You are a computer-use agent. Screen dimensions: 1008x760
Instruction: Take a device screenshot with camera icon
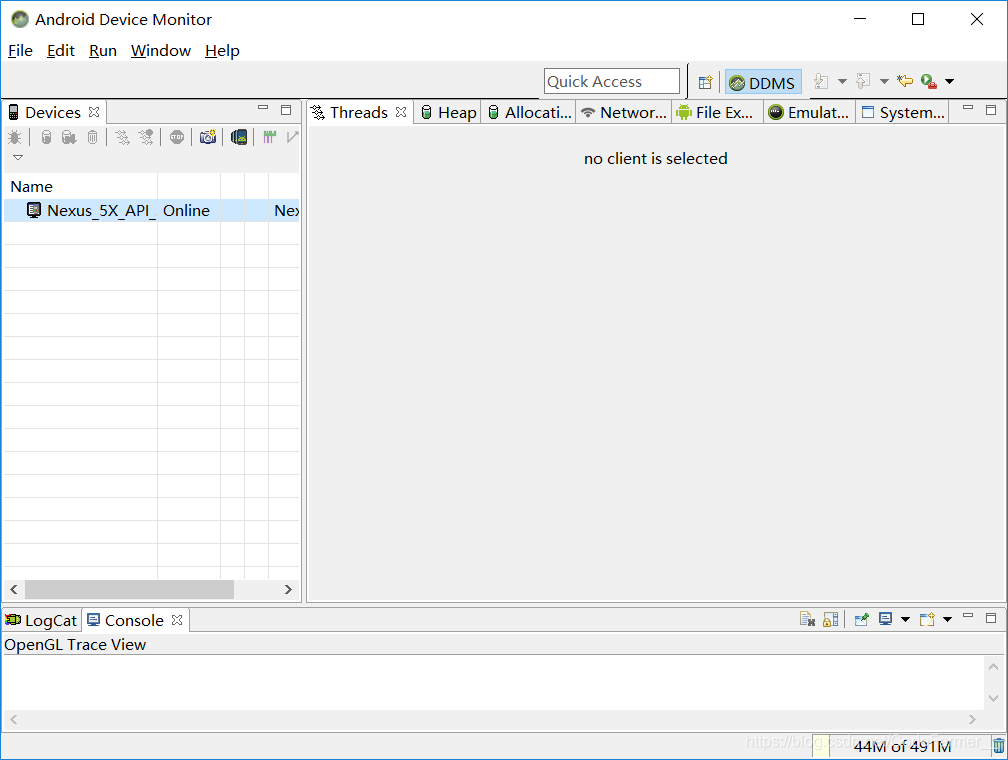[208, 137]
